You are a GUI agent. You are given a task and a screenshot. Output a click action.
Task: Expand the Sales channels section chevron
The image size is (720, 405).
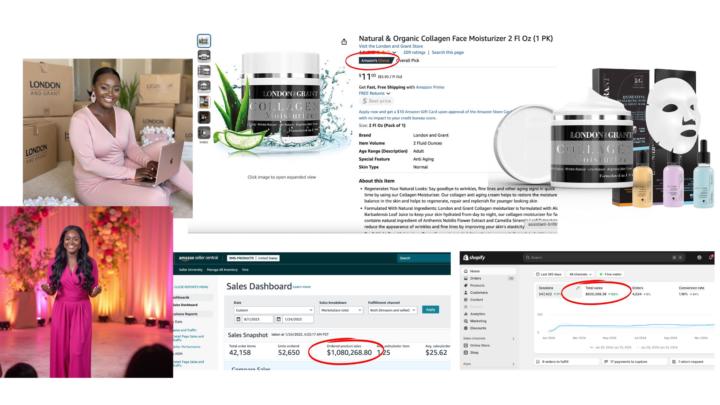(513, 338)
